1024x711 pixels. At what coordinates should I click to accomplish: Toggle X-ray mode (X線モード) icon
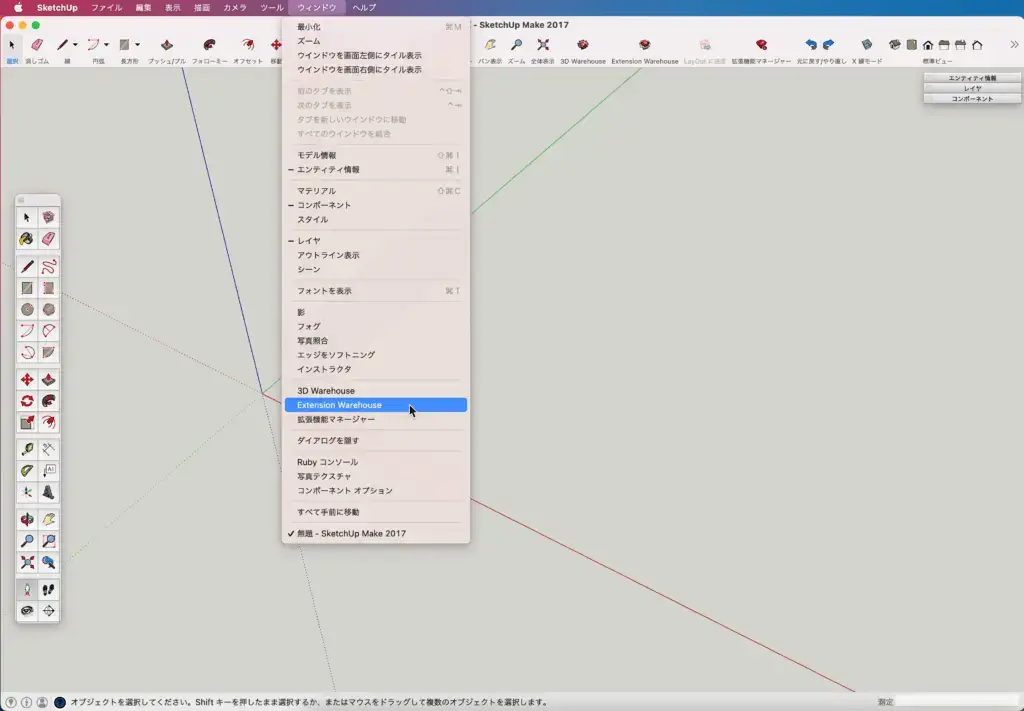click(867, 45)
